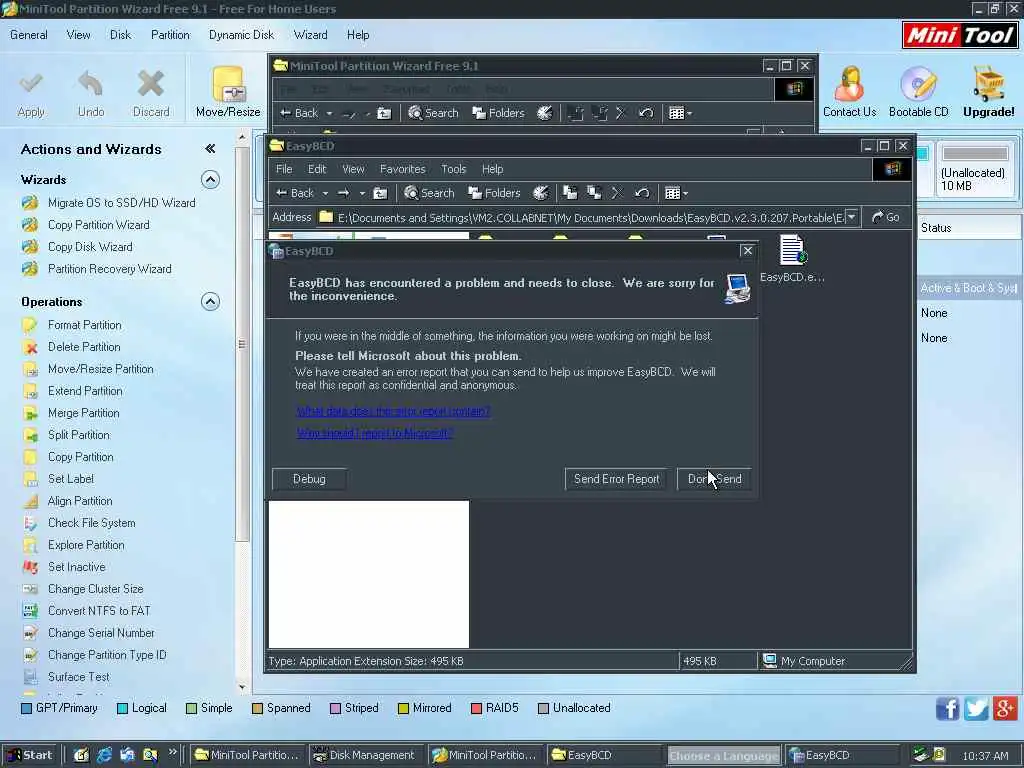The height and width of the screenshot is (768, 1024).
Task: Click Back in the MiniTool explorer window
Action: [299, 113]
